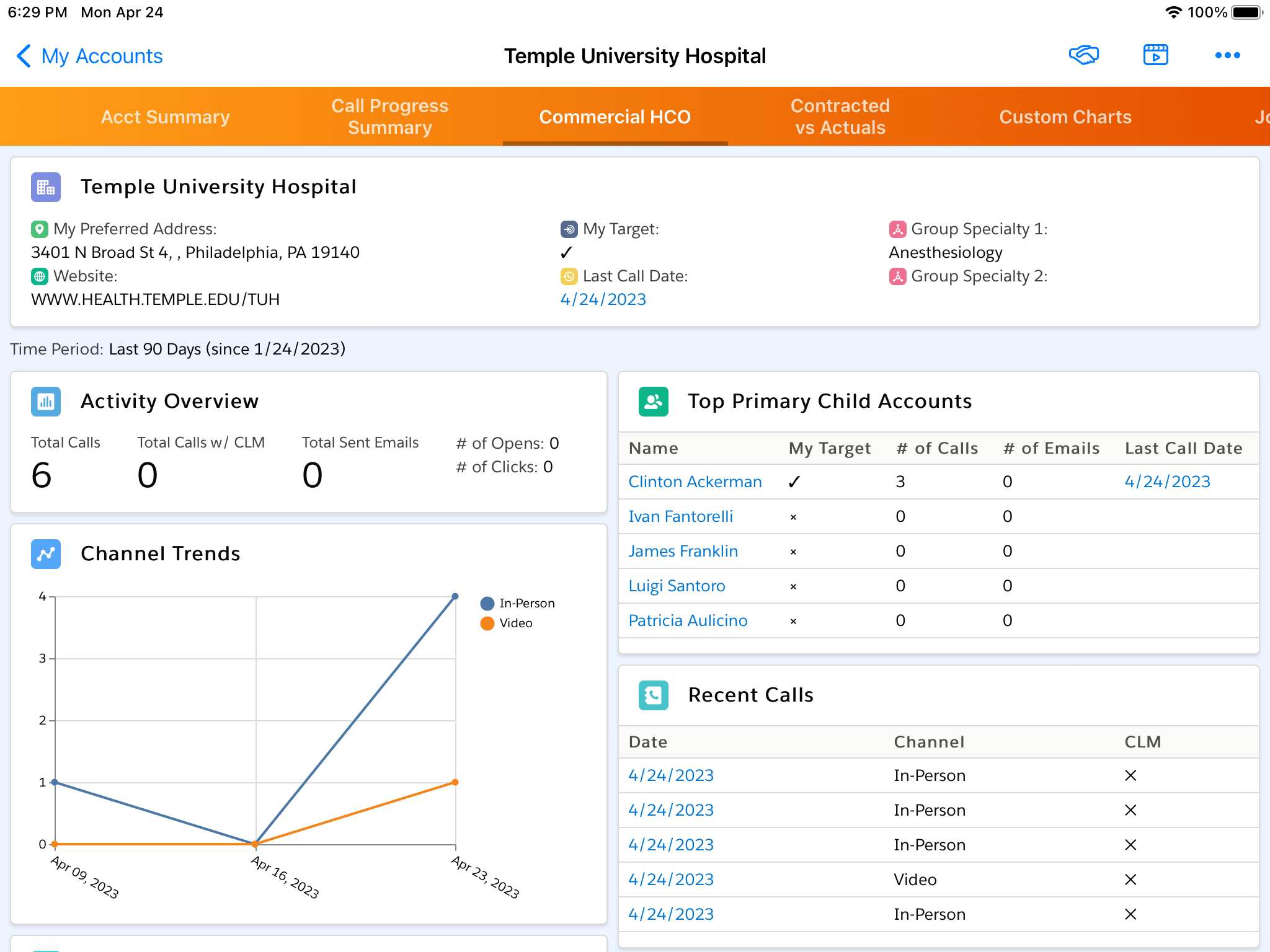Tap the Recent Calls phone icon
Image resolution: width=1270 pixels, height=952 pixels.
point(653,695)
